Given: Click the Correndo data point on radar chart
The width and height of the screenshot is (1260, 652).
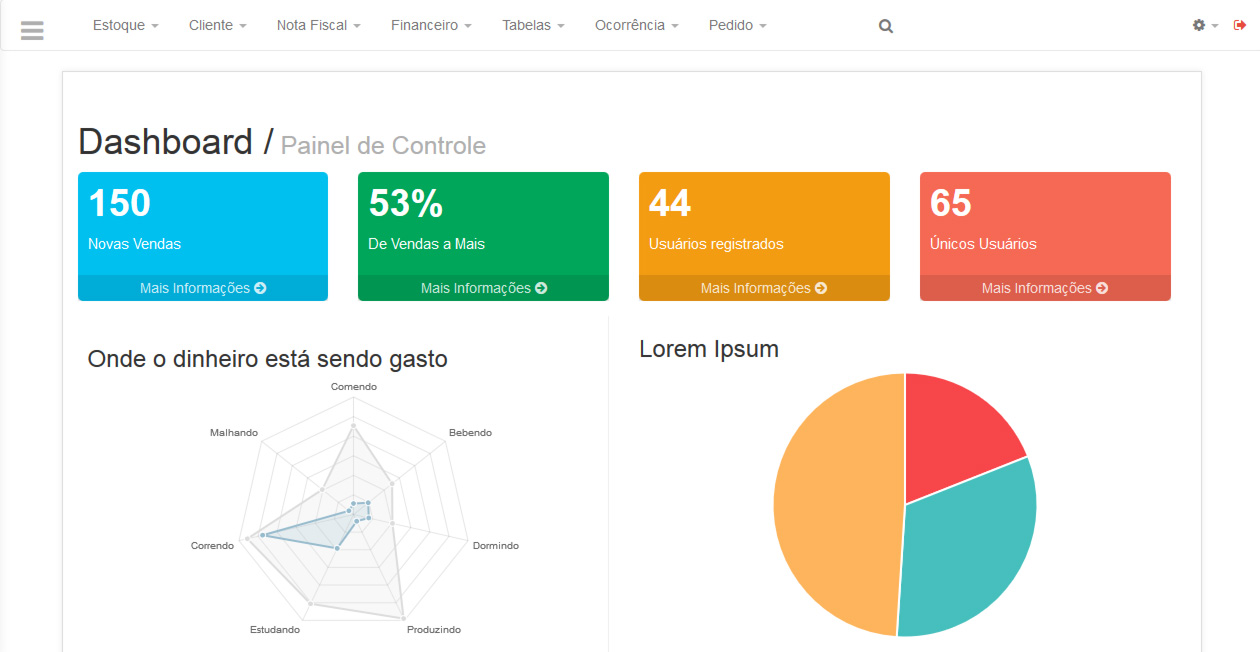Looking at the screenshot, I should pos(263,536).
